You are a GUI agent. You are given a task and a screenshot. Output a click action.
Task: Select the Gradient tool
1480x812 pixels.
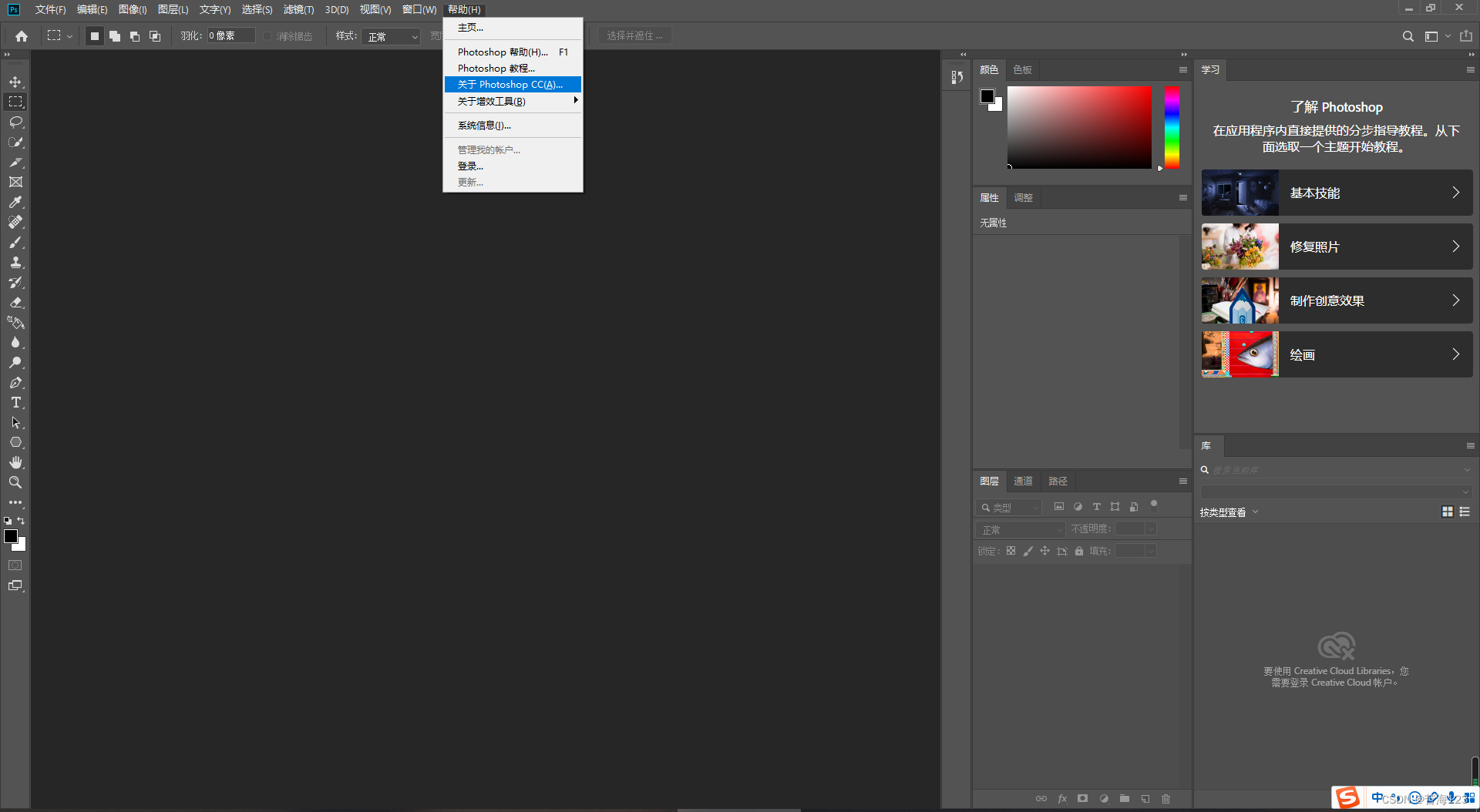point(15,322)
